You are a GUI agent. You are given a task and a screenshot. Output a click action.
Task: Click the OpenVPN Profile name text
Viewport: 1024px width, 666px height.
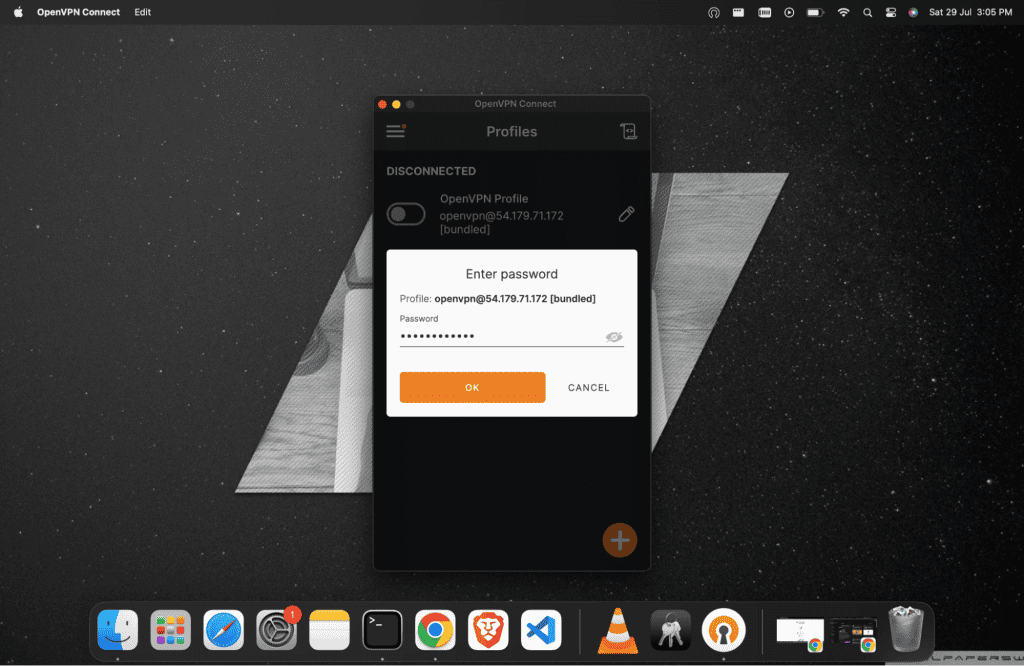coord(484,198)
